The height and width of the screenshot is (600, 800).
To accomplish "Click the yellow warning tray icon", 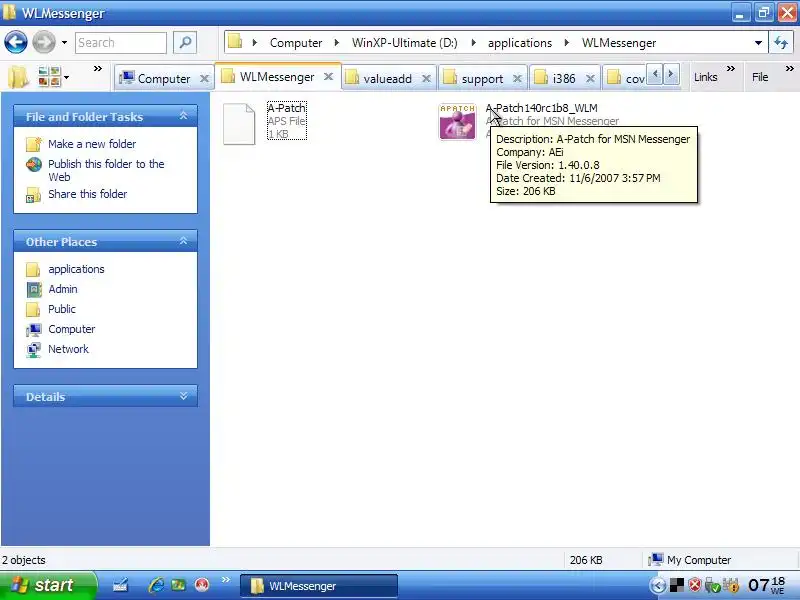I will click(731, 585).
